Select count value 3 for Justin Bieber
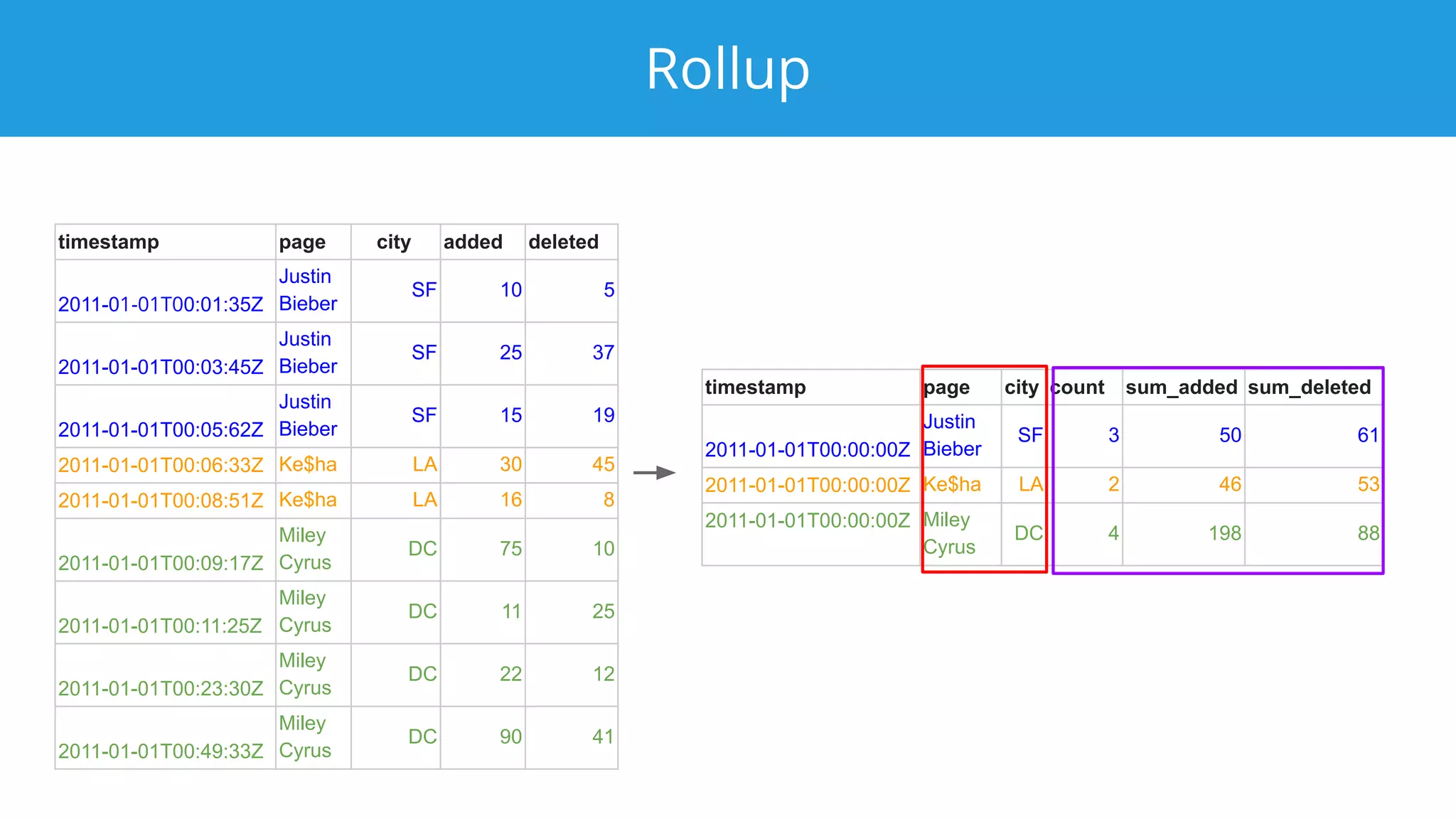The width and height of the screenshot is (1456, 819). point(1114,435)
